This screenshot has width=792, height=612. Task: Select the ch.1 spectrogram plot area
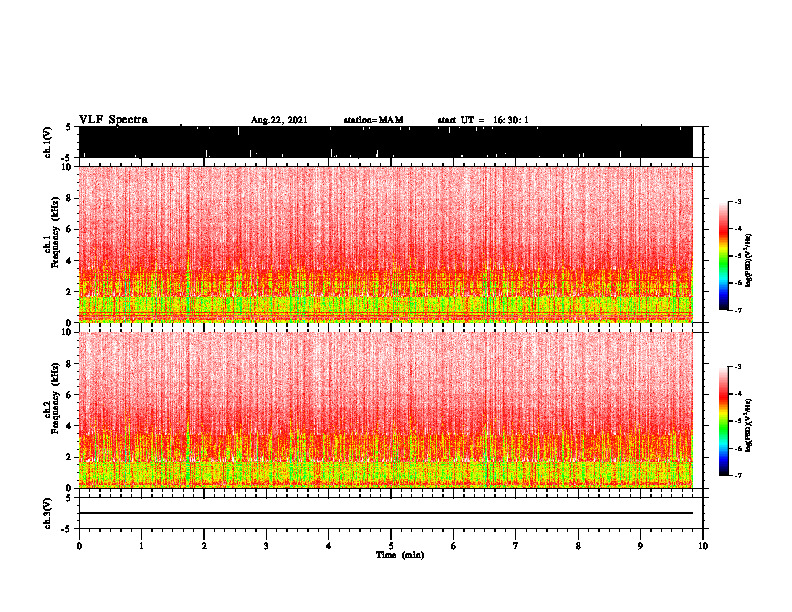386,244
